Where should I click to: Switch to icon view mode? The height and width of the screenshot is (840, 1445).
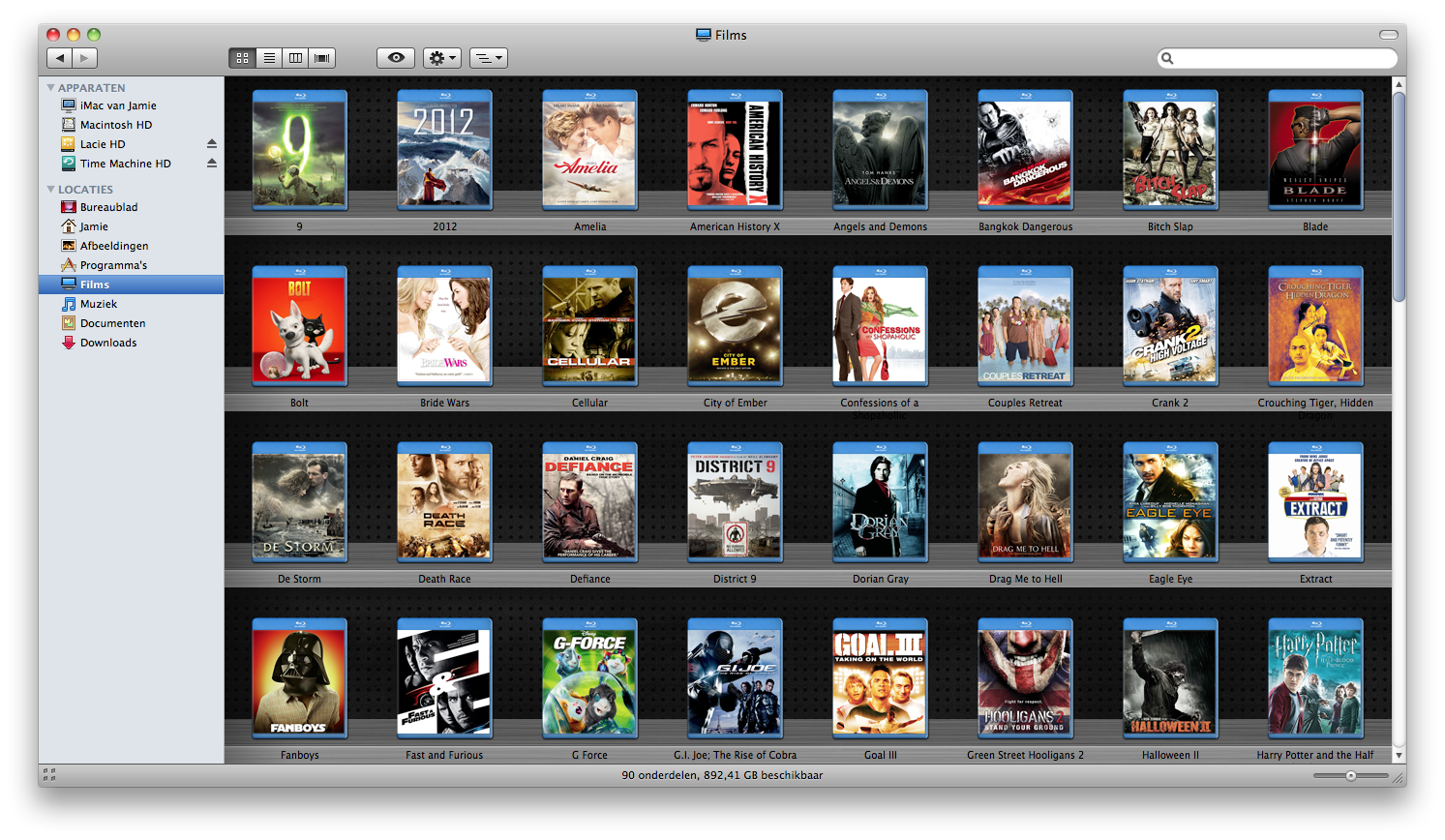click(x=243, y=58)
